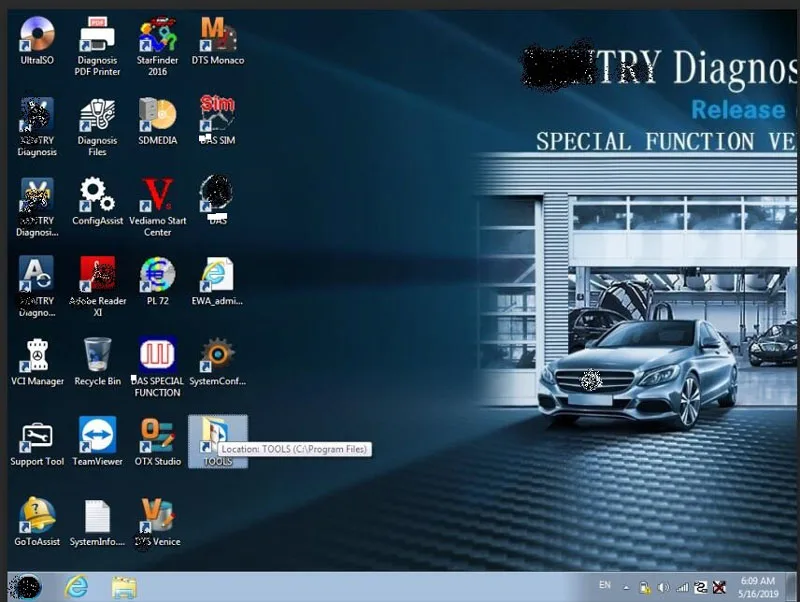Image resolution: width=800 pixels, height=602 pixels.
Task: Select the UltraISO desktop icon
Action: [x=37, y=41]
